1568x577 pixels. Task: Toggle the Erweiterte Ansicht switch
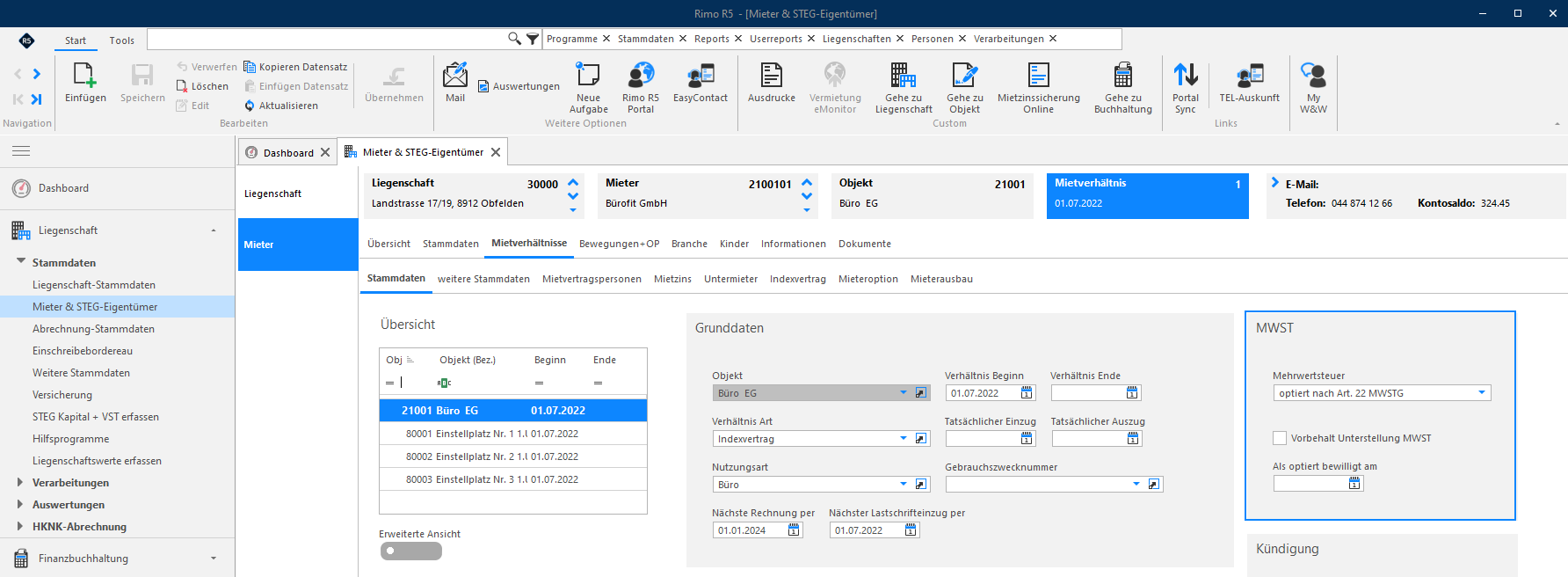click(410, 551)
